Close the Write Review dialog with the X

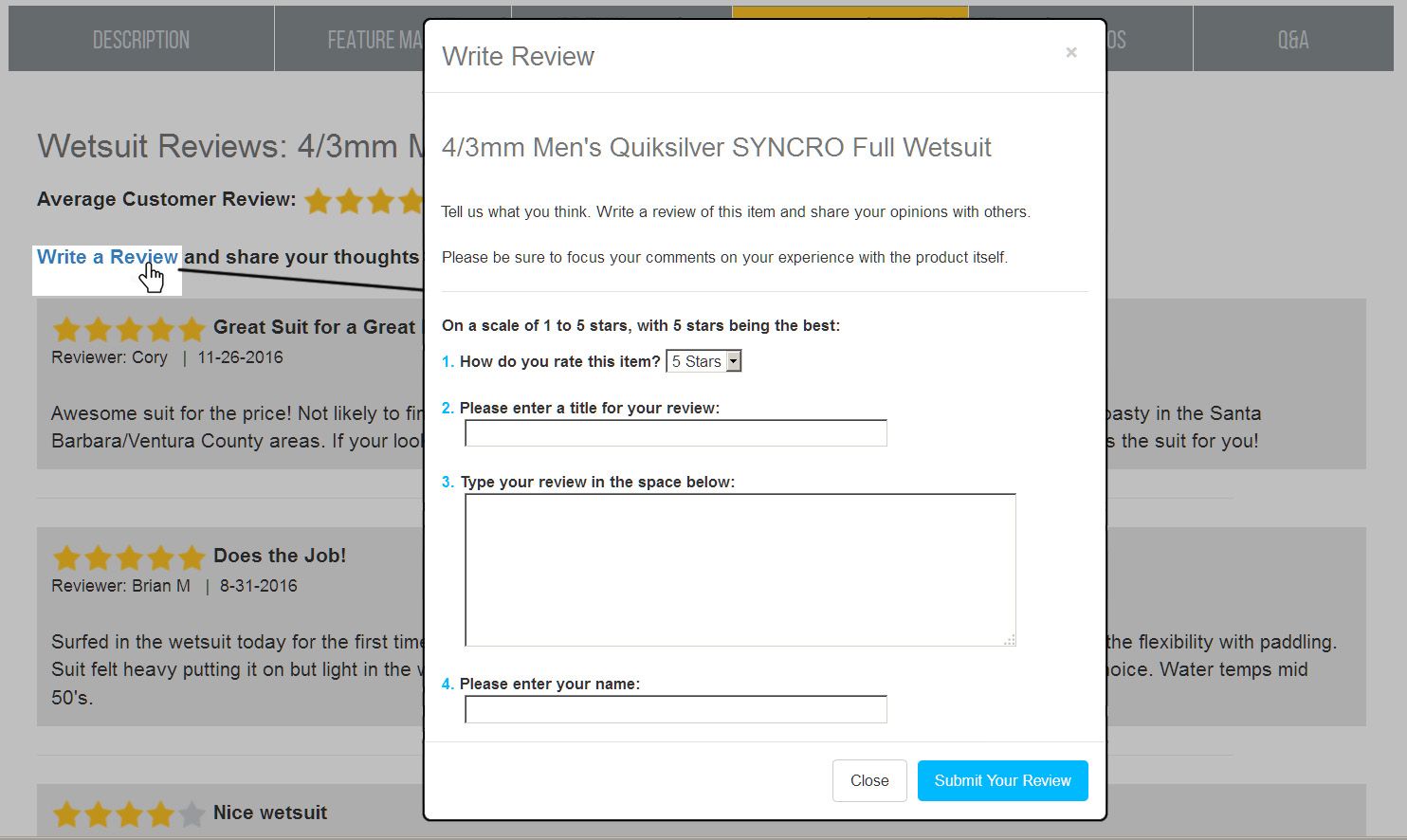pyautogui.click(x=1071, y=52)
